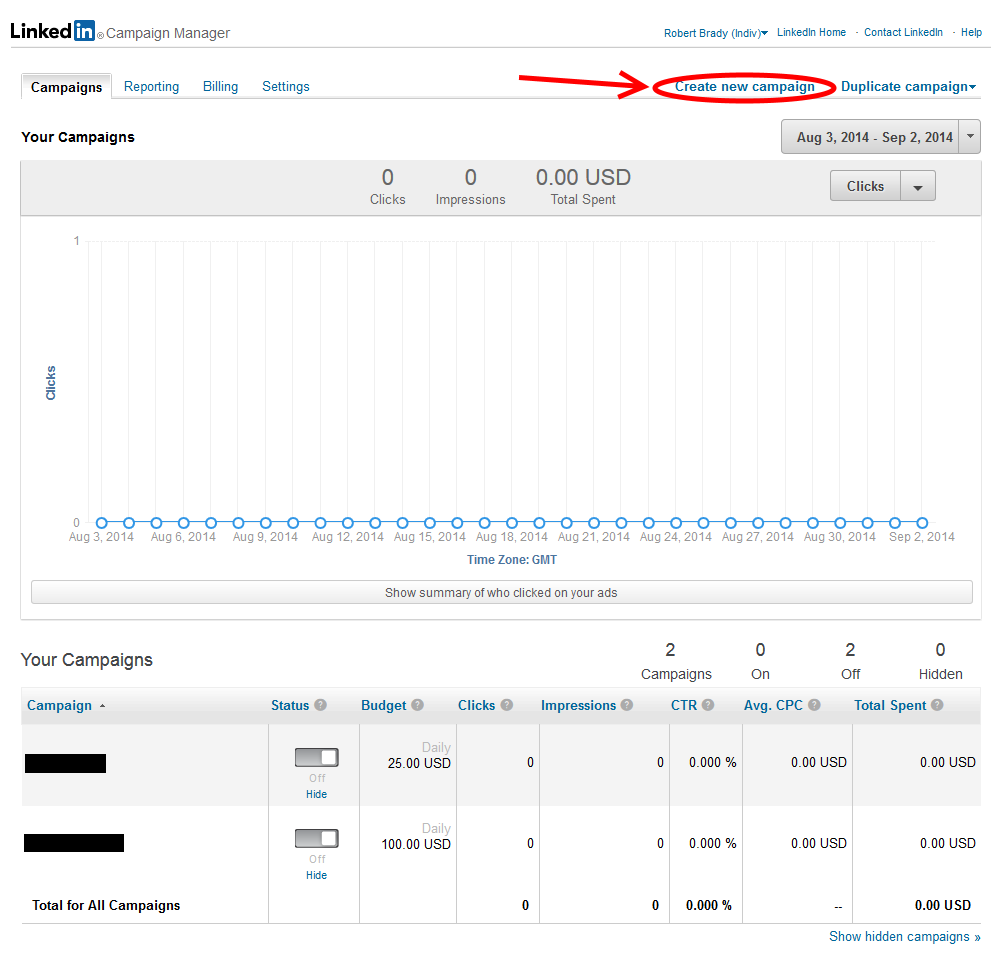Open the Billing tab
This screenshot has width=998, height=961.
(220, 87)
